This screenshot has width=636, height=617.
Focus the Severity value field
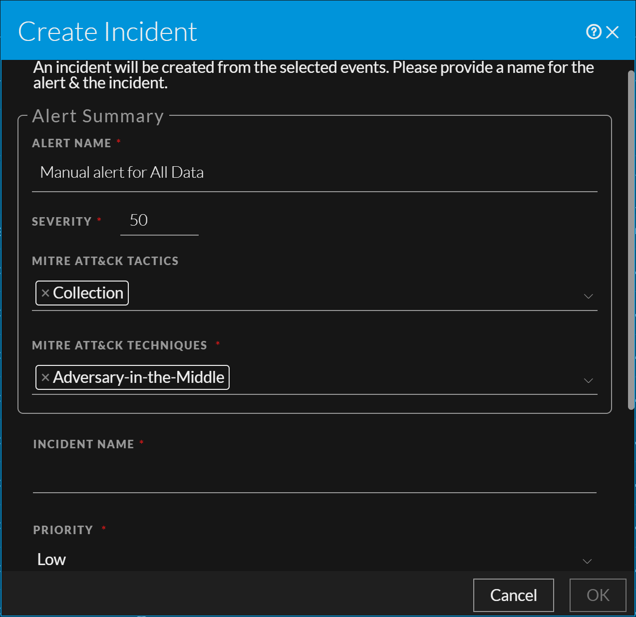point(159,220)
